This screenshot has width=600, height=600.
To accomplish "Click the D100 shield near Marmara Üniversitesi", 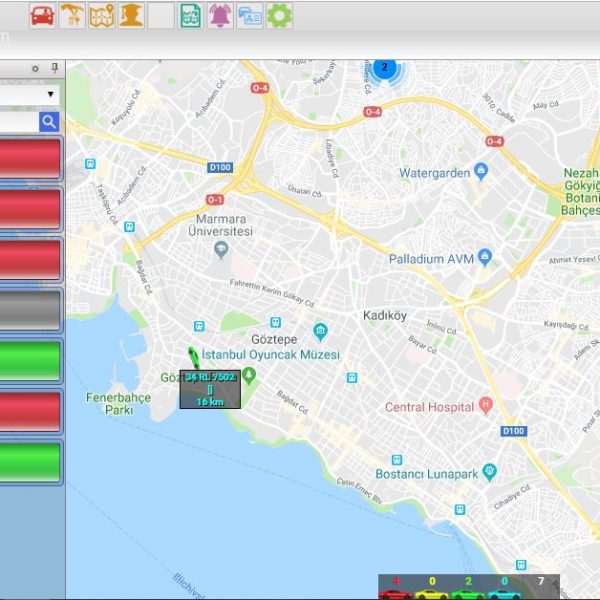I will click(220, 167).
